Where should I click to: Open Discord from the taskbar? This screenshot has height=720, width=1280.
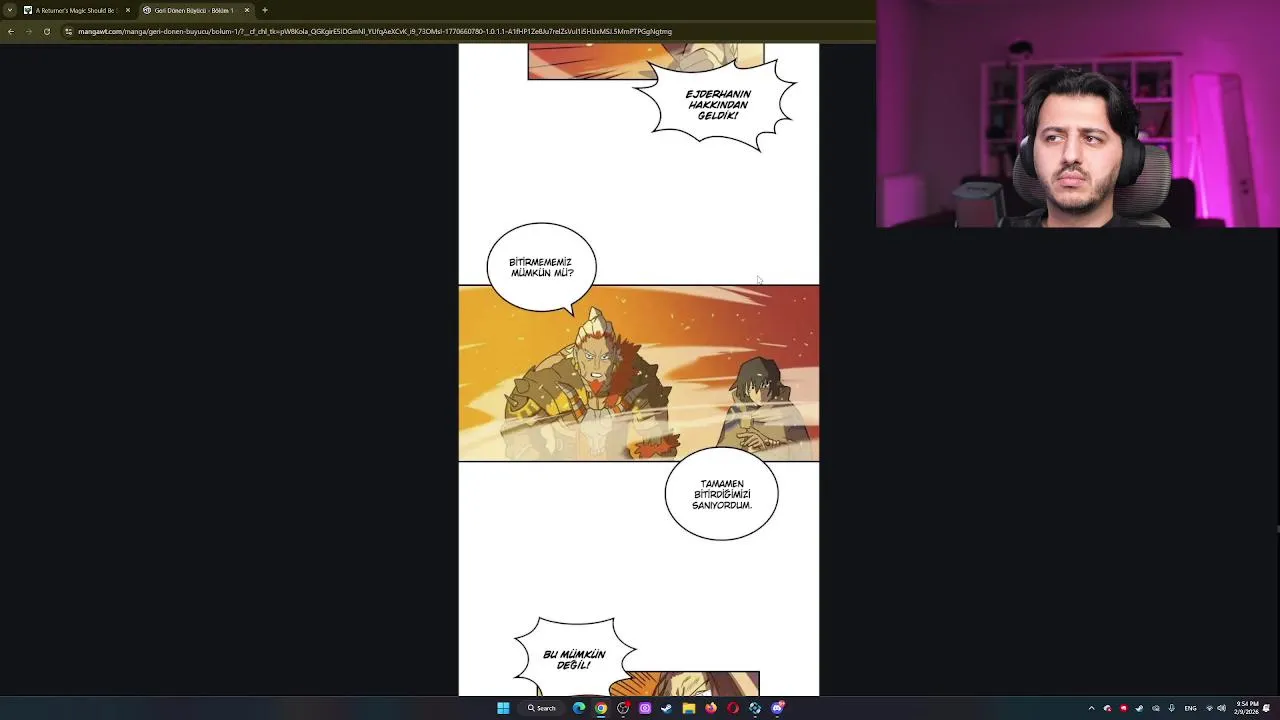(777, 708)
